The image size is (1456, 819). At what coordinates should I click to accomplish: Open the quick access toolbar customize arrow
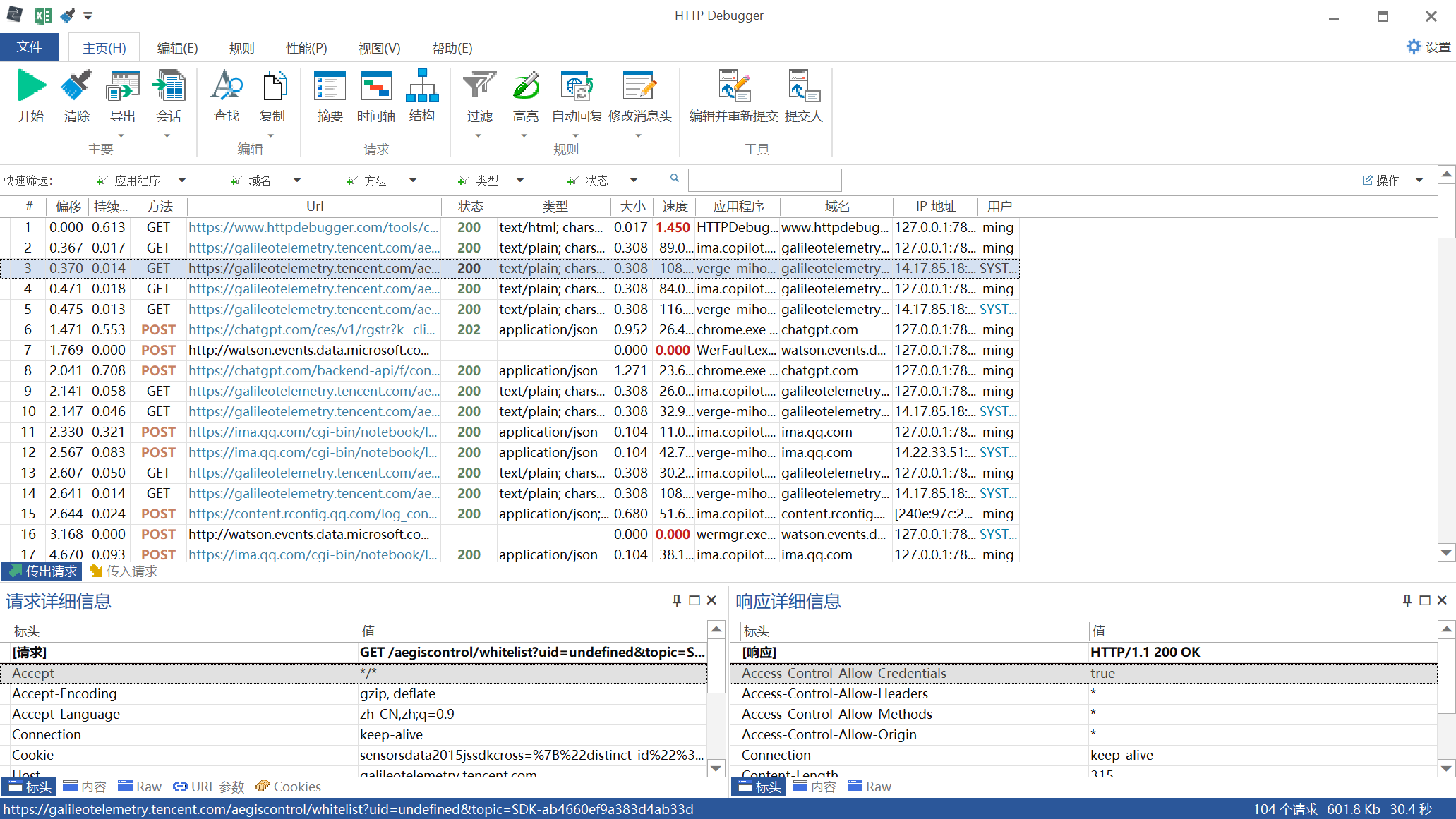coord(88,16)
